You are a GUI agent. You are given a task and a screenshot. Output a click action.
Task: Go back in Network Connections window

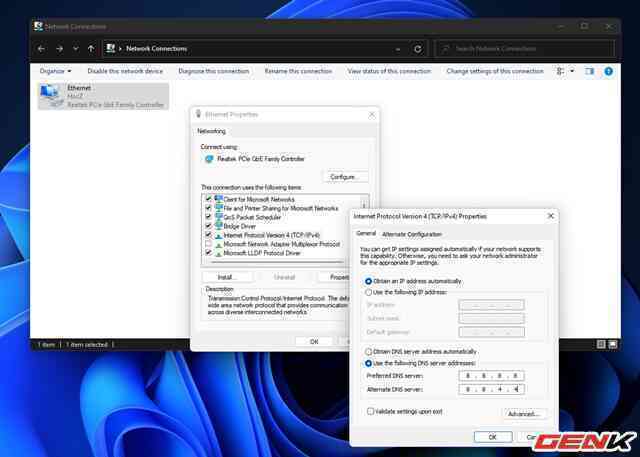[x=41, y=49]
